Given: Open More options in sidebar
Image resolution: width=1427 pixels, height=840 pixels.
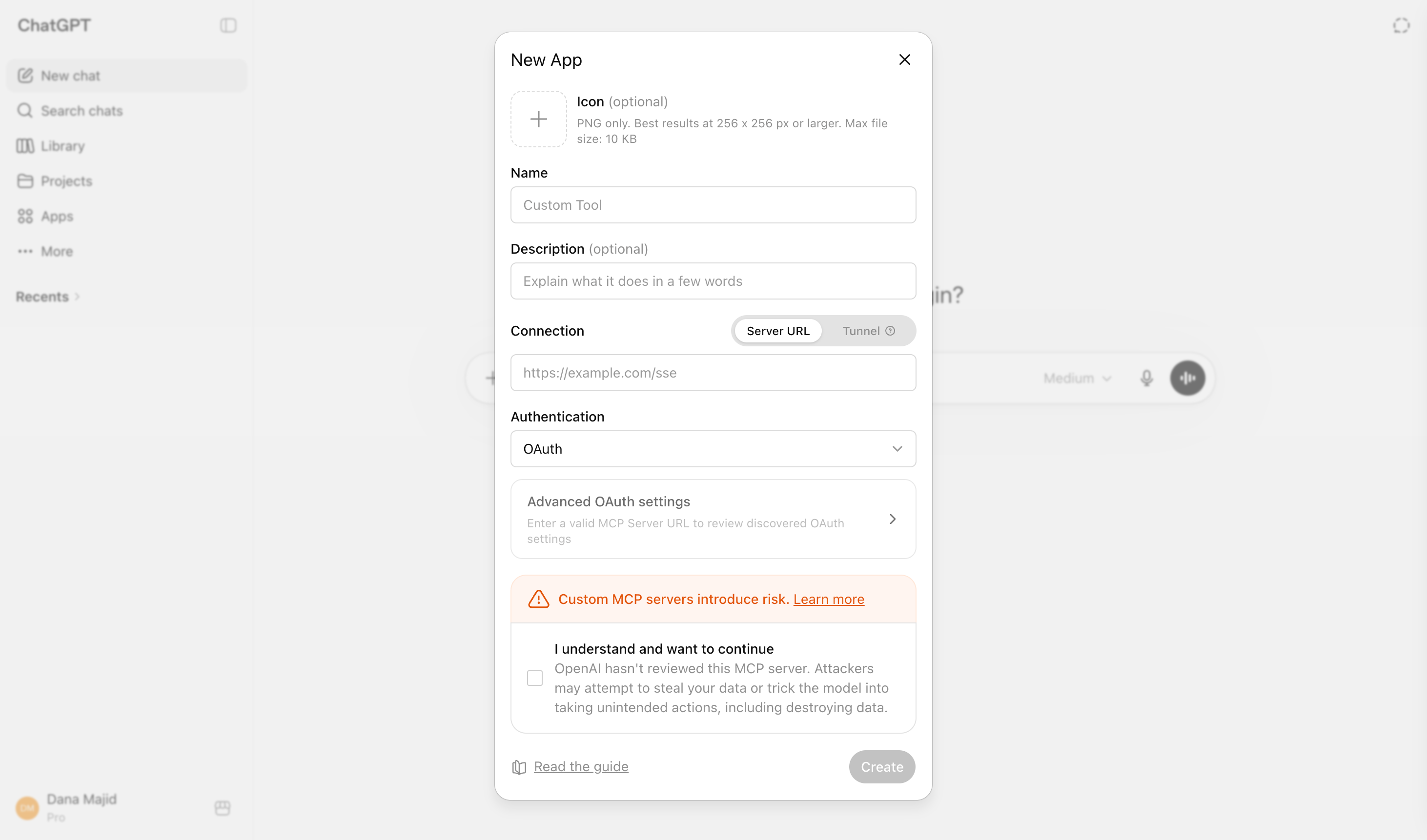Looking at the screenshot, I should [127, 251].
